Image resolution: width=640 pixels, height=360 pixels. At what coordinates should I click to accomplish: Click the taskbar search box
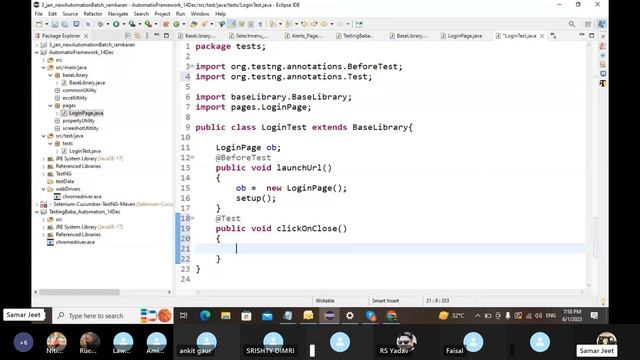(x=96, y=316)
